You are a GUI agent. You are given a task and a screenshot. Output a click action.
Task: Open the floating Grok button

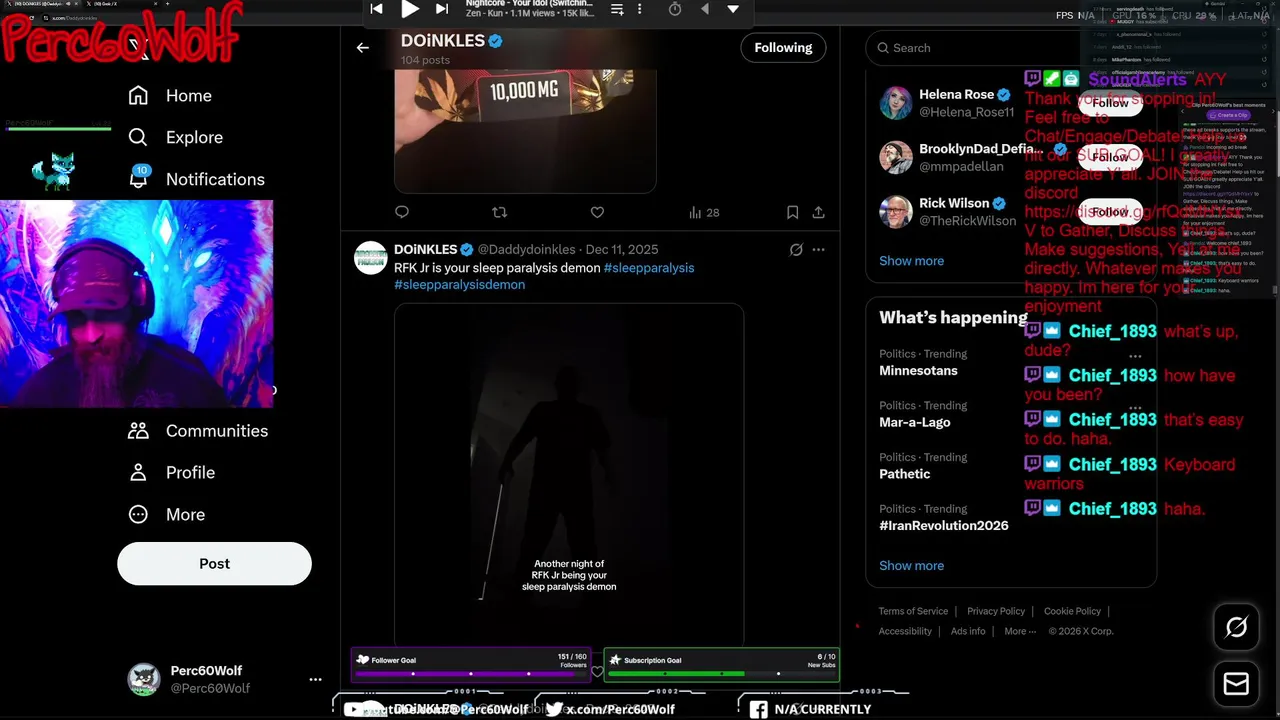click(x=1236, y=627)
